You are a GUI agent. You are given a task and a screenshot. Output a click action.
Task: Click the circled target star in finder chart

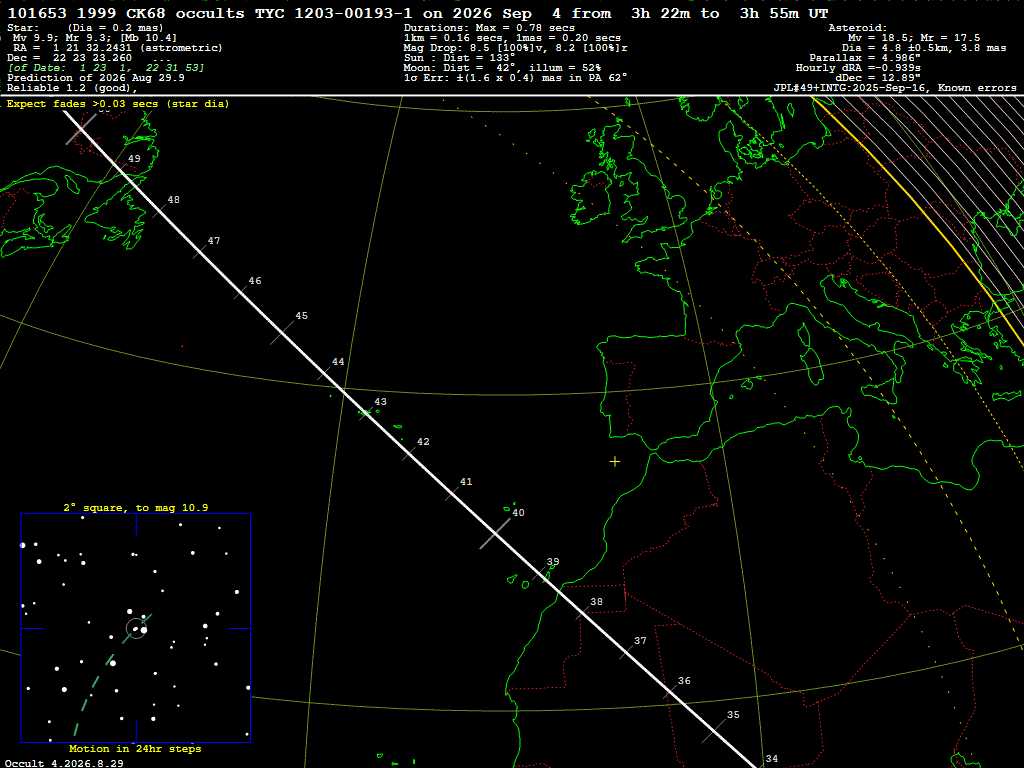(x=136, y=629)
